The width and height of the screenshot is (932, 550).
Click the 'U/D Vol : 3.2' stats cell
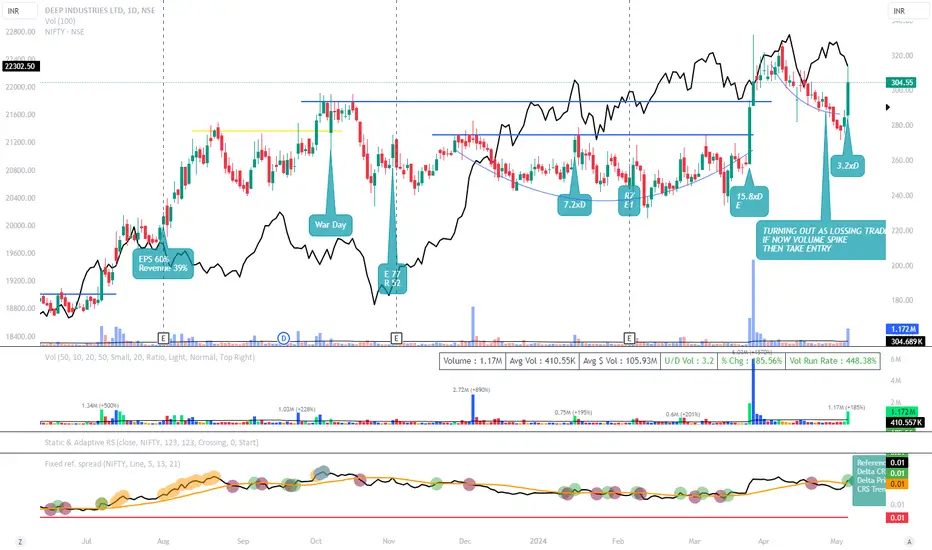688,361
